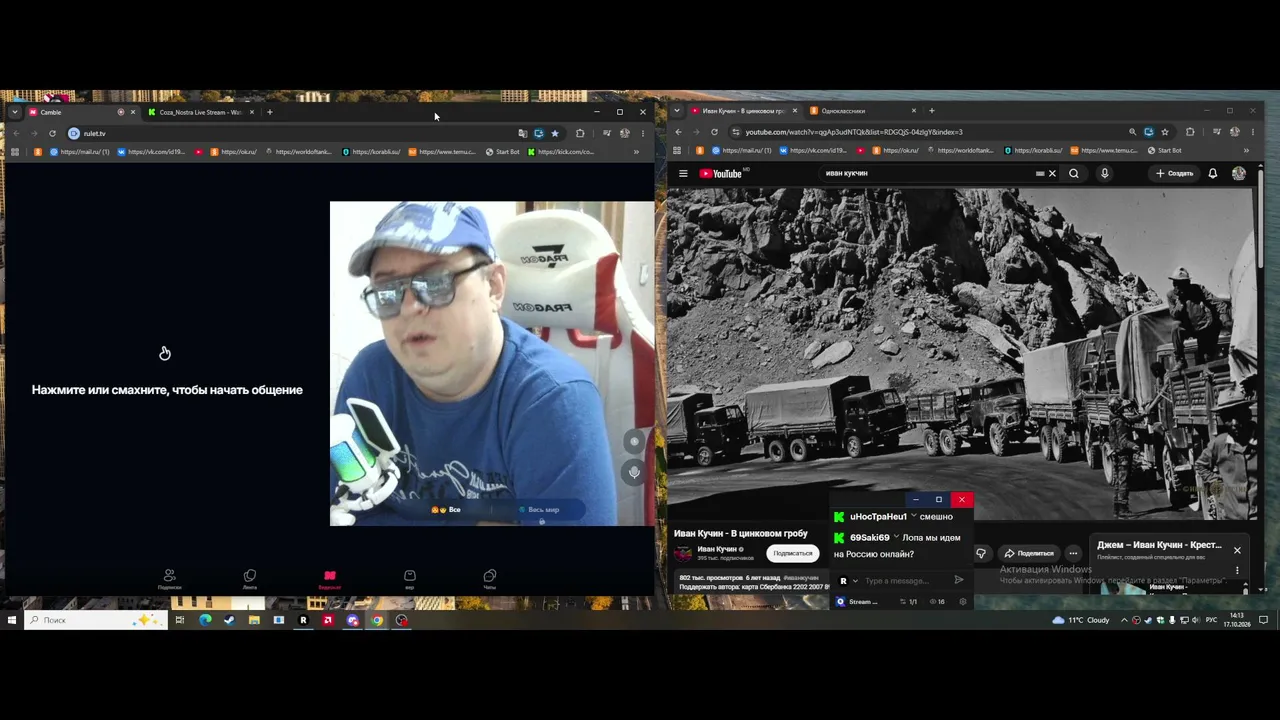
Task: Subscribe with the Подписаться button
Action: (793, 553)
